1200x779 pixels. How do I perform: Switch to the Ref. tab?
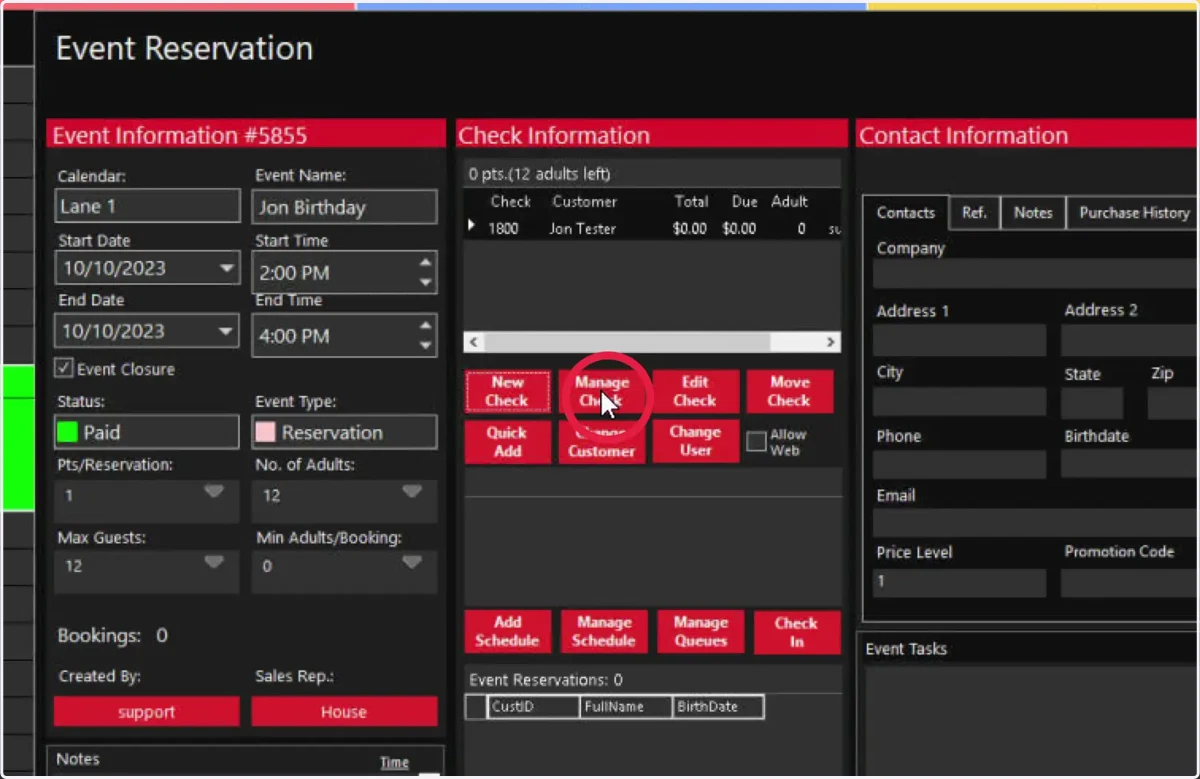tap(974, 213)
